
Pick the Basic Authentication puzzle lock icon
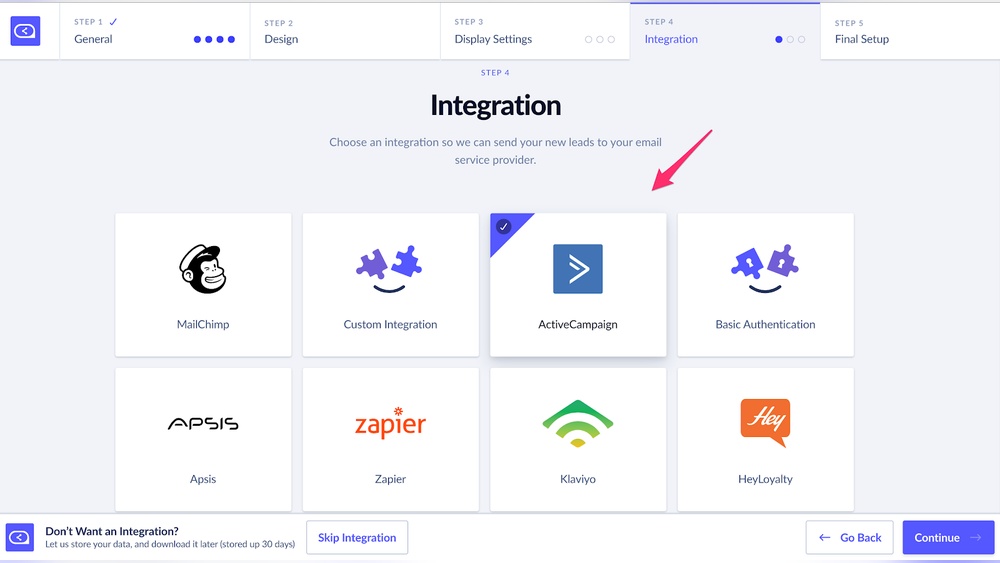point(765,268)
